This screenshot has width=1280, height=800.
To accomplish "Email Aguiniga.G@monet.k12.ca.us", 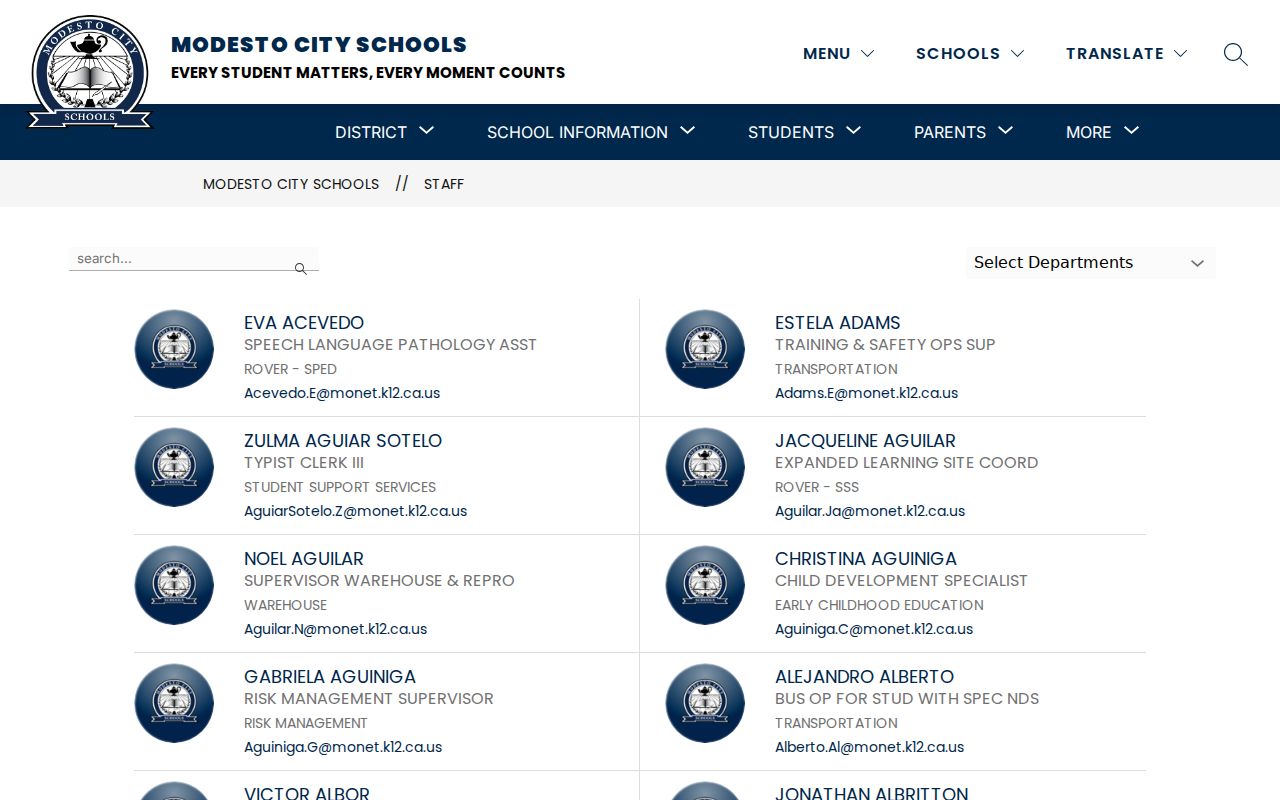I will 343,747.
